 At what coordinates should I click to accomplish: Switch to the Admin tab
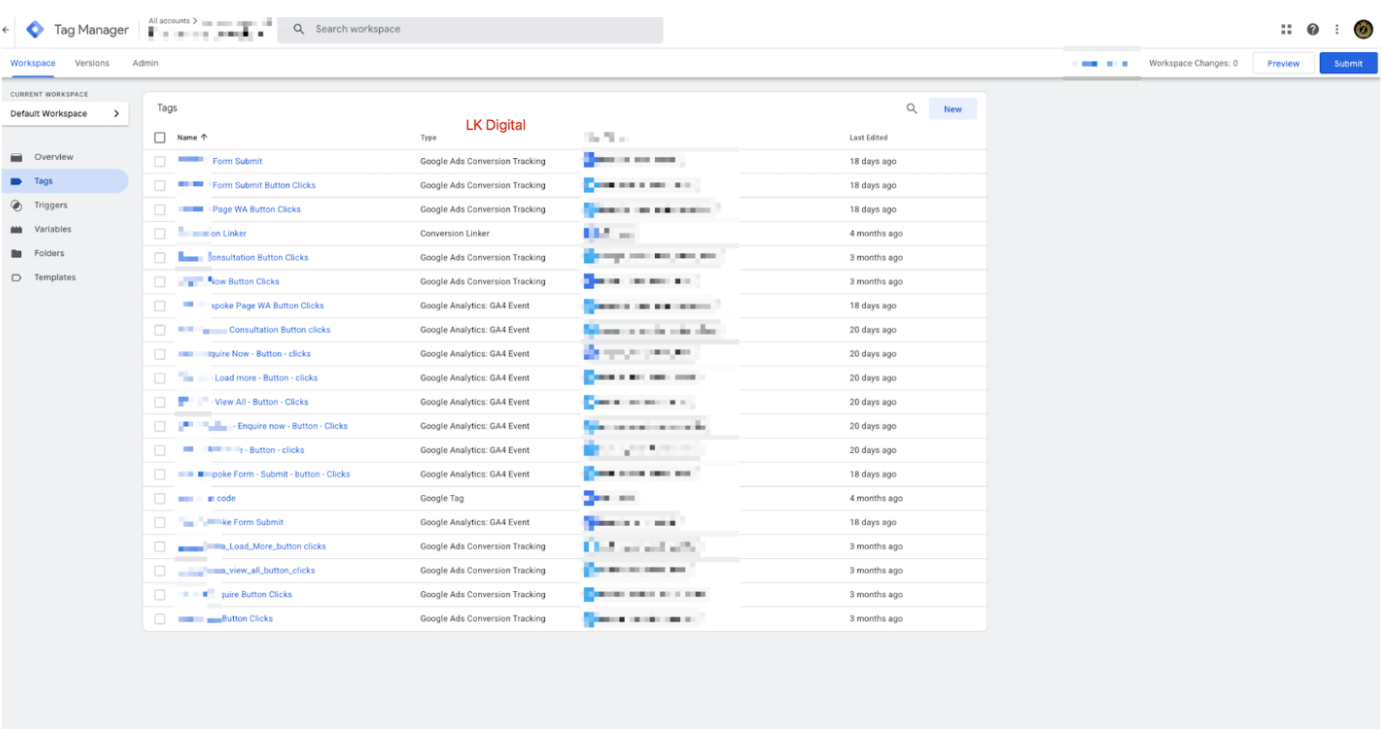tap(145, 63)
